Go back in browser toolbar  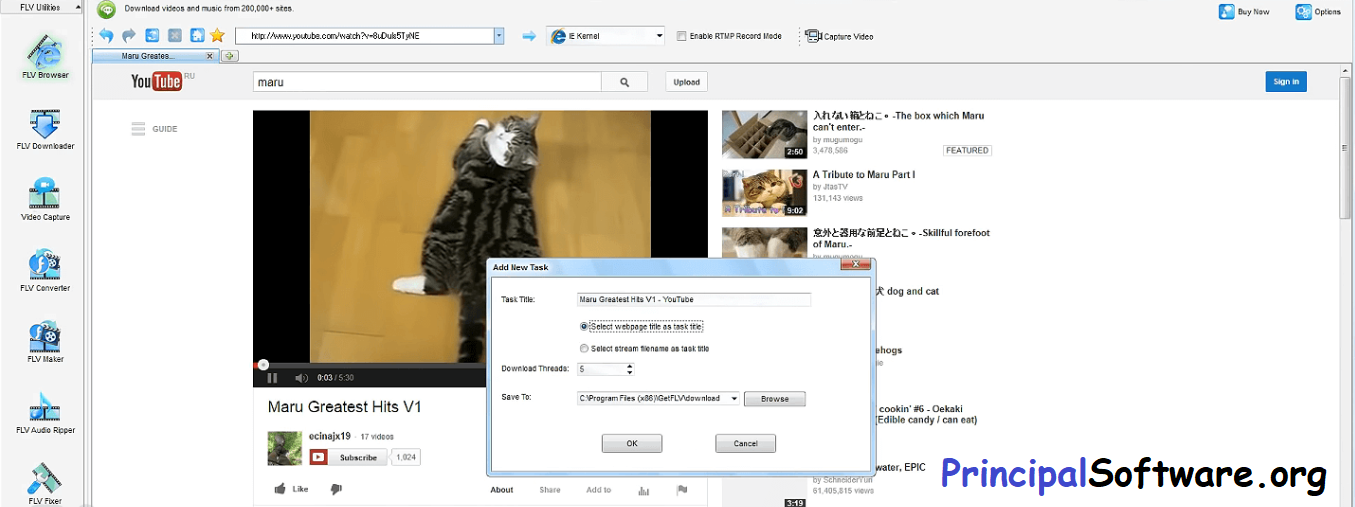(106, 36)
